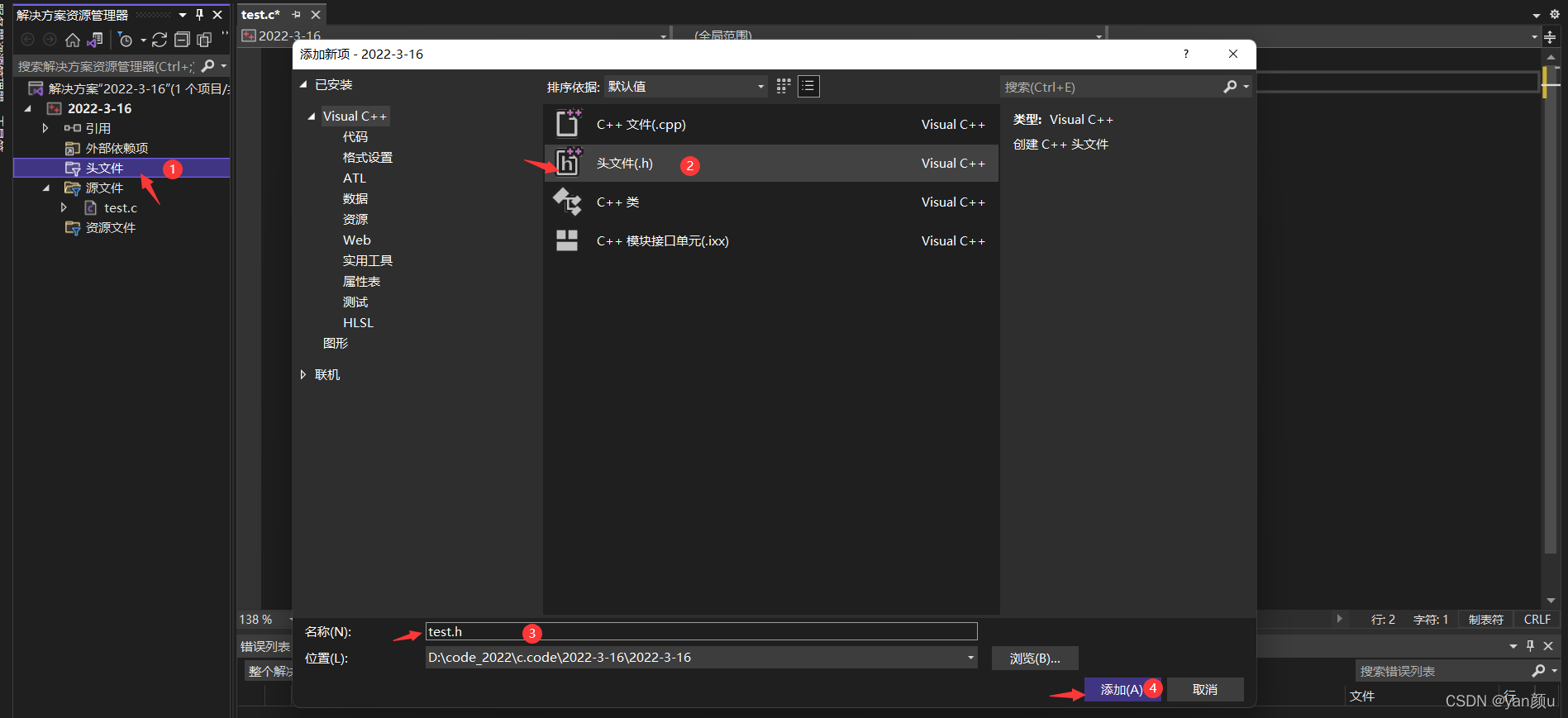Image resolution: width=1568 pixels, height=718 pixels.
Task: Refresh Solution Explorer with the sync icon
Action: [160, 40]
